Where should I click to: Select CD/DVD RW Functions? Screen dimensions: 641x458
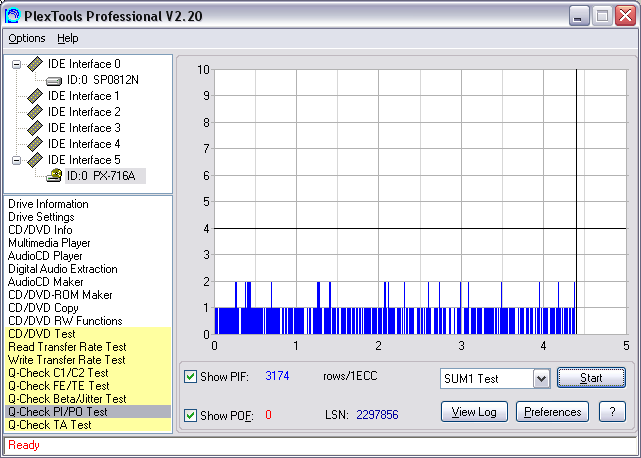pos(65,321)
